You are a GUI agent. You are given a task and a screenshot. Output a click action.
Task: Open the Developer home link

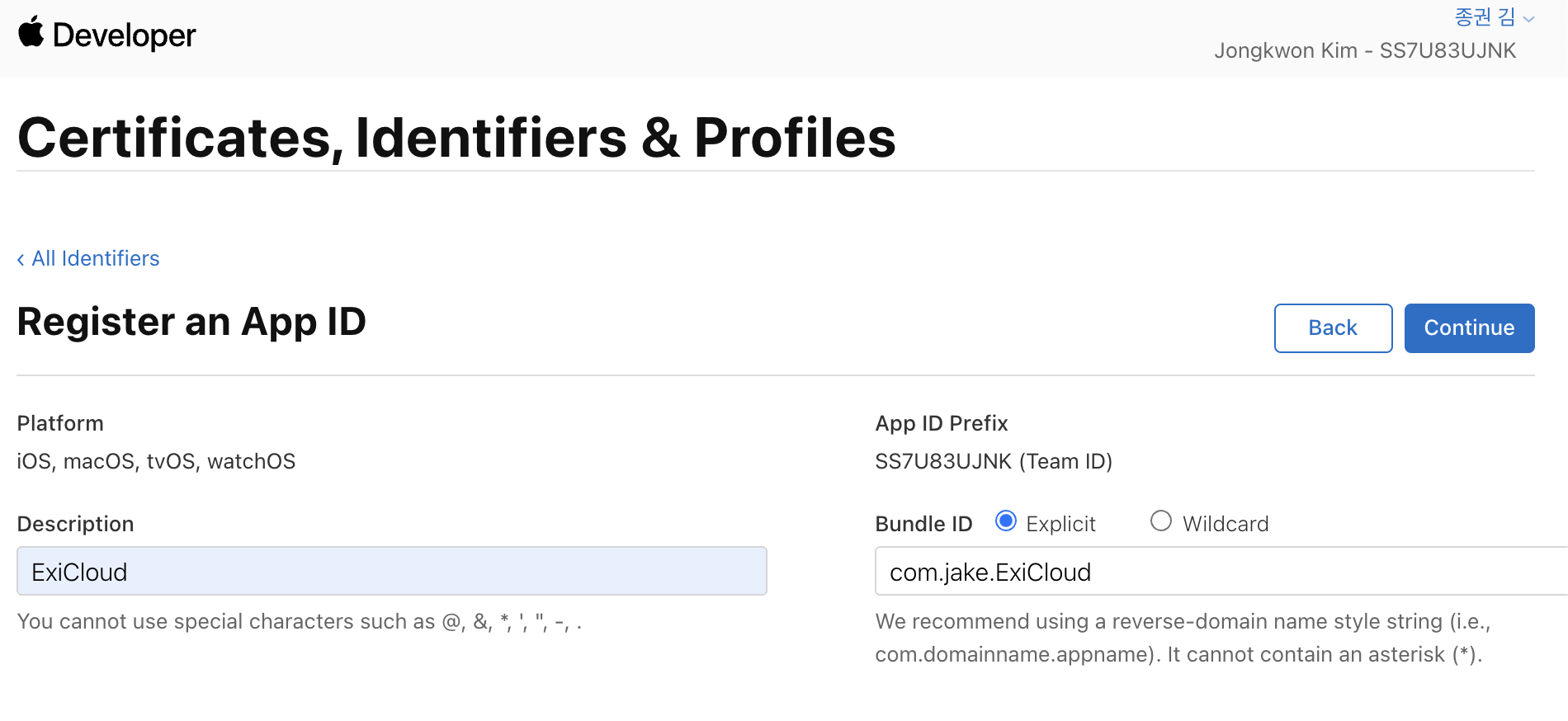coord(107,35)
